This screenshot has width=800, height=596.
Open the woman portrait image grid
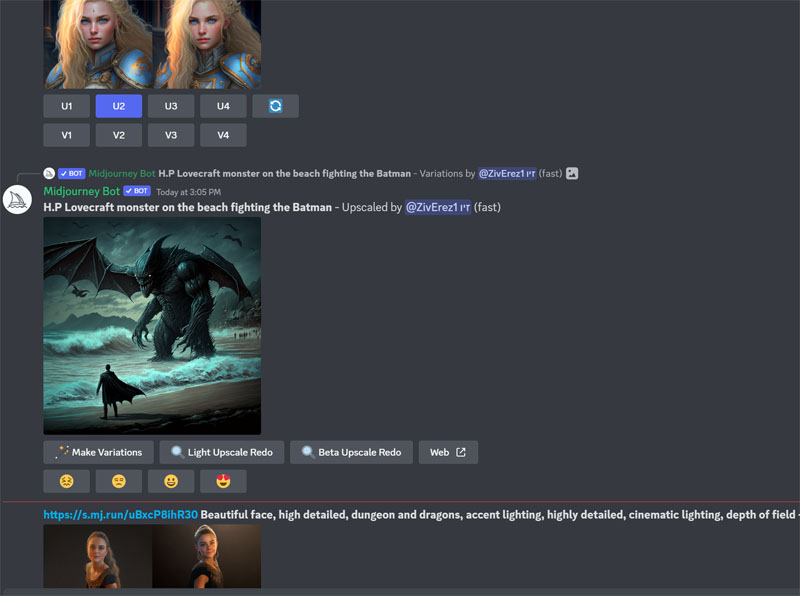coord(152,556)
